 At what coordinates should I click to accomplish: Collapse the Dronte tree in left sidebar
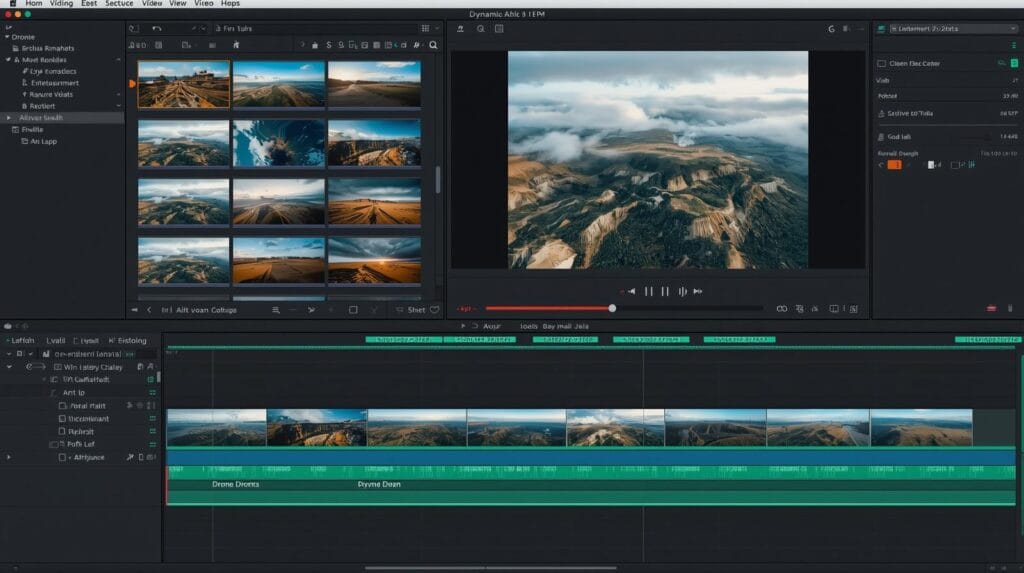[7, 37]
